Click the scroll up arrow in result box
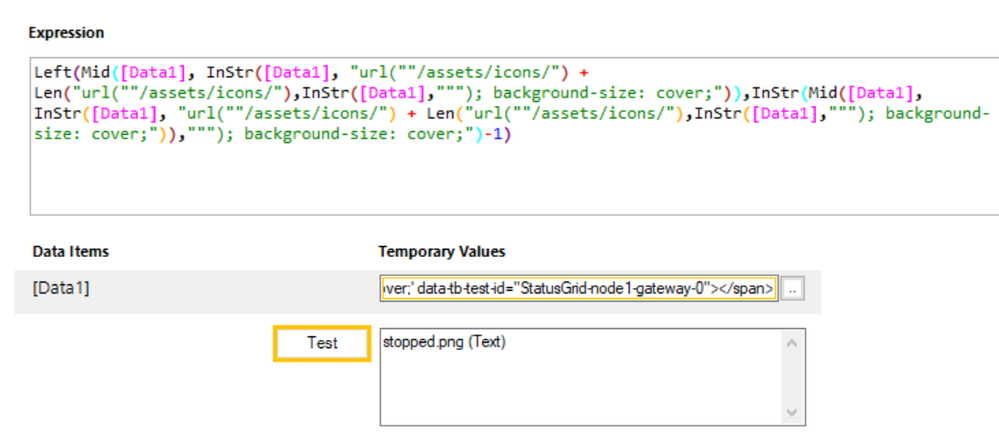The height and width of the screenshot is (442, 999). pyautogui.click(x=793, y=343)
